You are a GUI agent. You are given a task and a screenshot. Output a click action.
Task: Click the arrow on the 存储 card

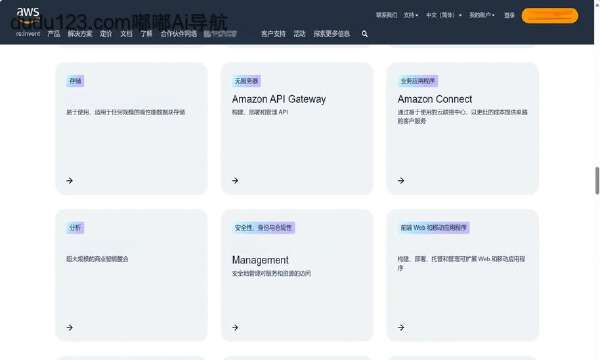coord(70,181)
